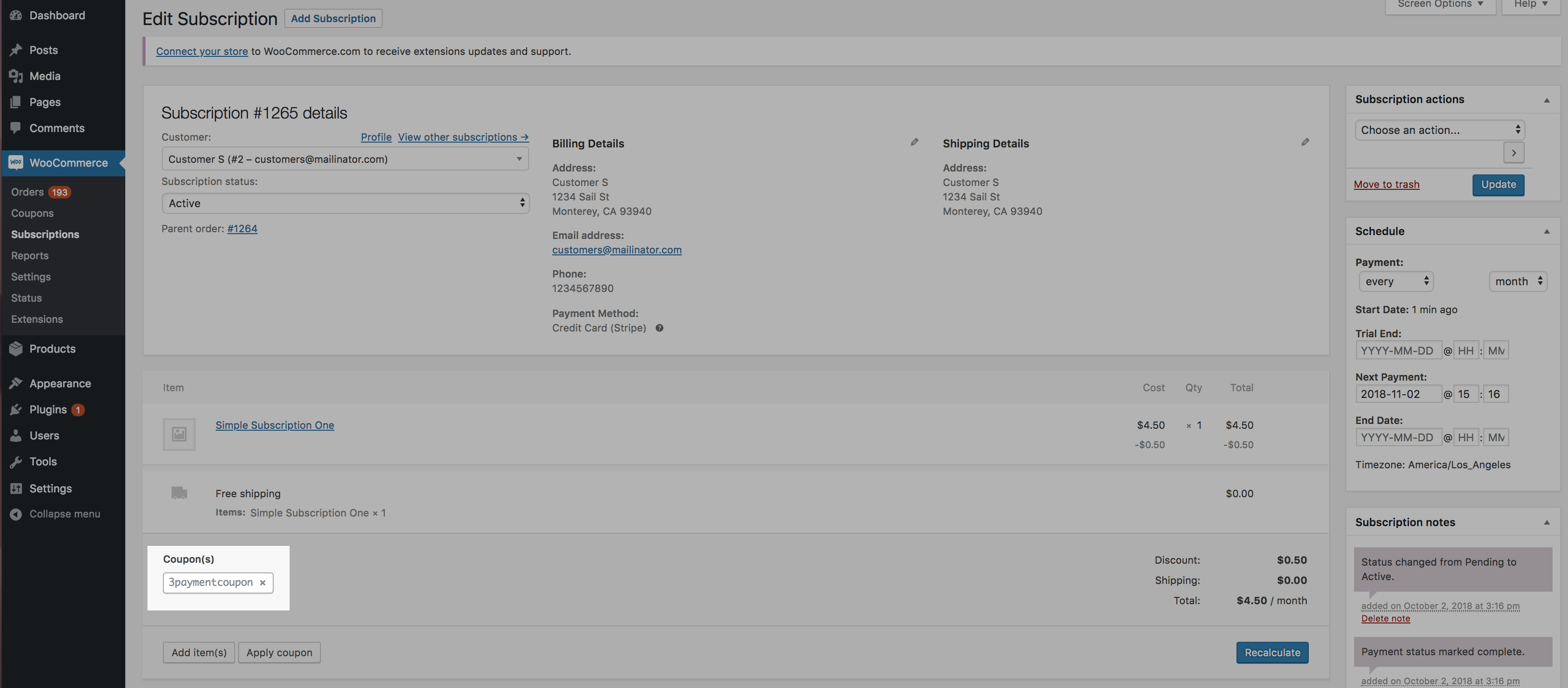The image size is (1568, 688).
Task: Open the Subscription status dropdown
Action: point(345,203)
